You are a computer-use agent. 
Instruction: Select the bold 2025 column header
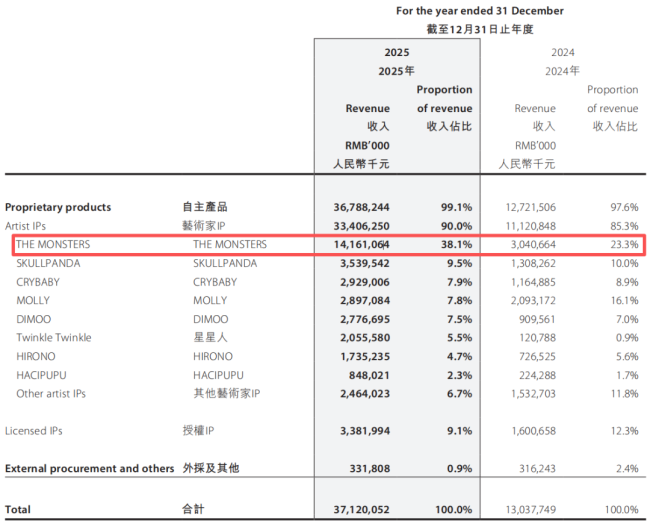click(x=397, y=53)
